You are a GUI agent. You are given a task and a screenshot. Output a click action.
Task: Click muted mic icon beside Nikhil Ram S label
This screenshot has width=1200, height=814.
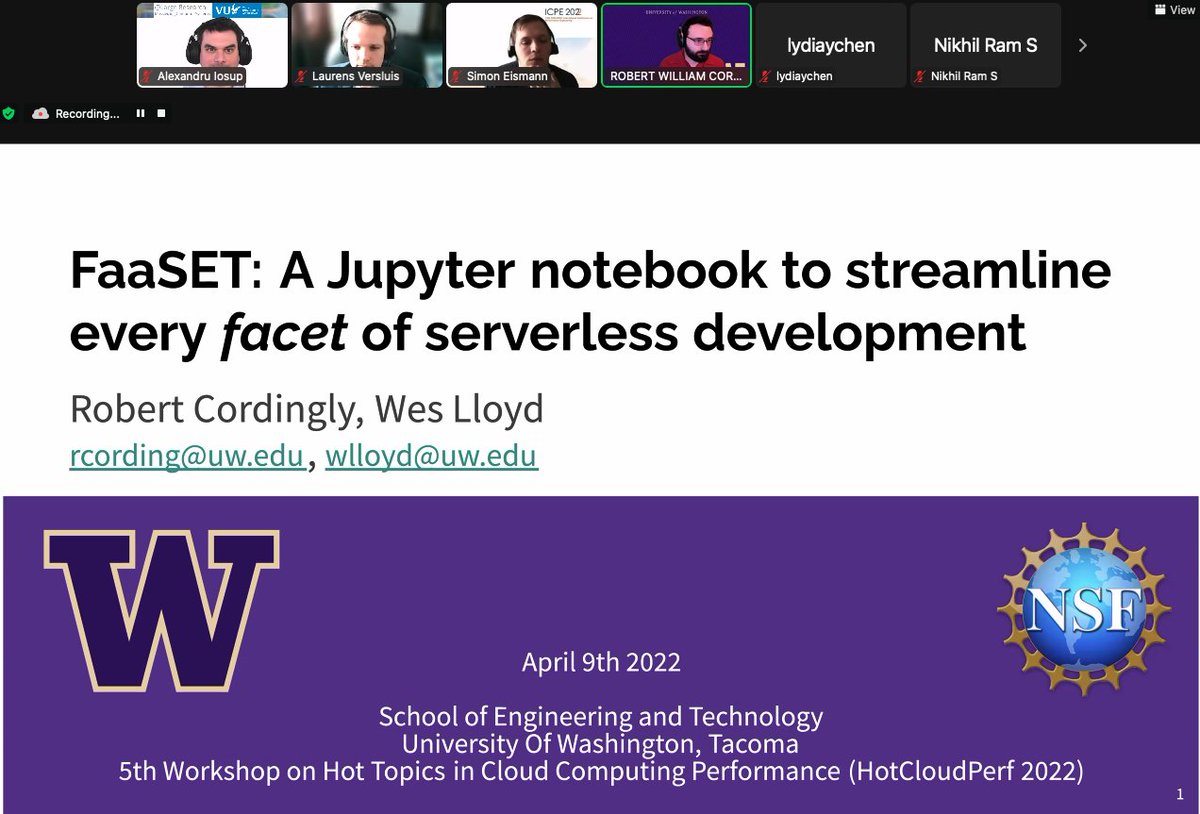coord(921,76)
